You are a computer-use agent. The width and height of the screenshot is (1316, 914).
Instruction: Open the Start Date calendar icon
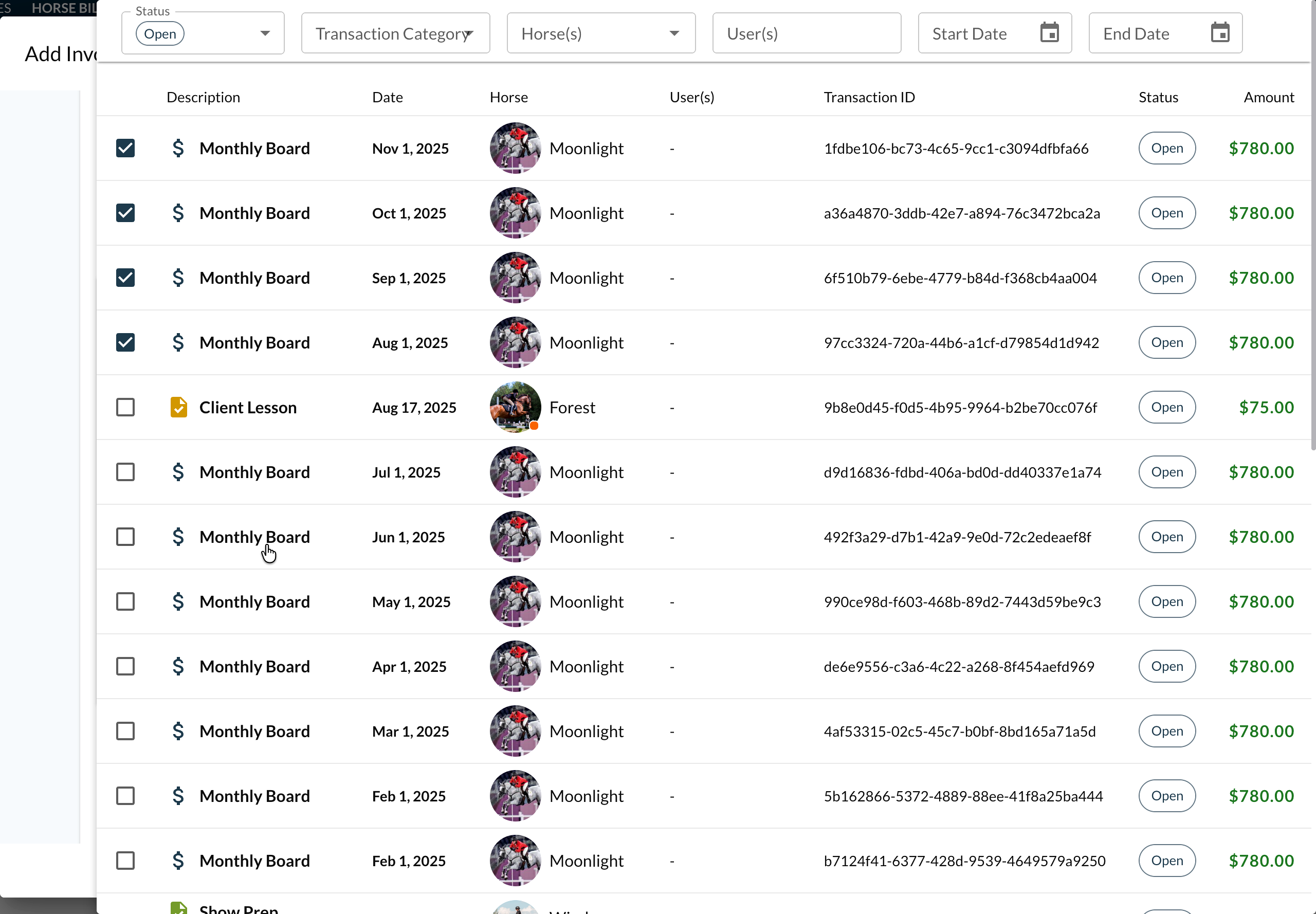(1049, 33)
